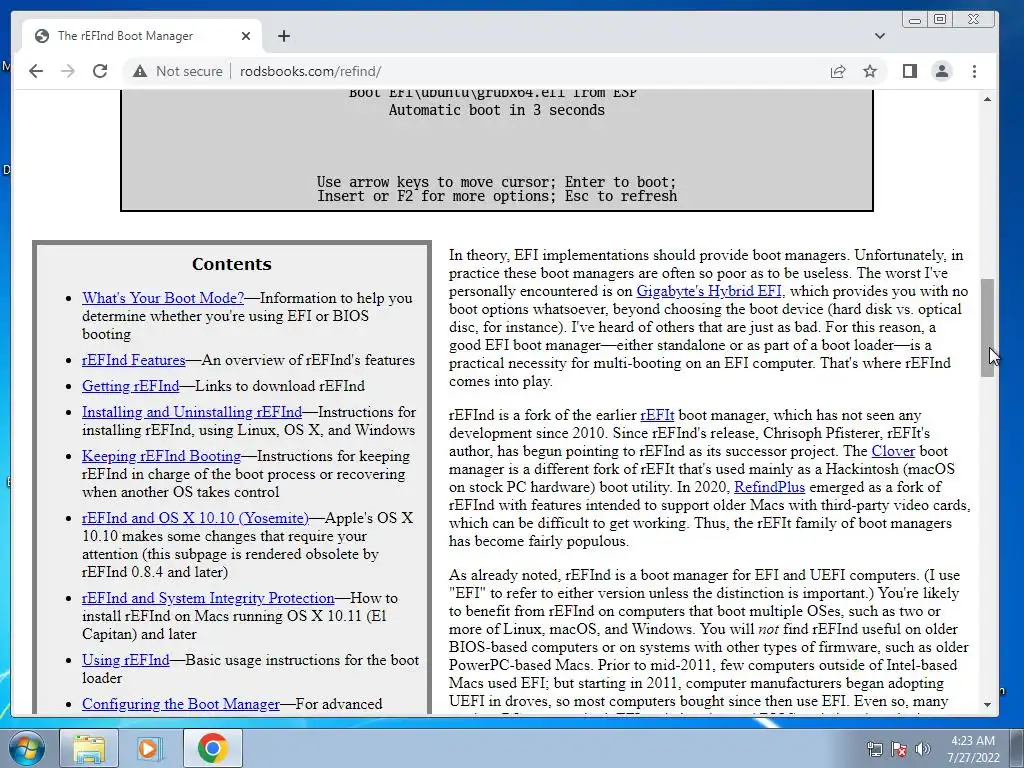The height and width of the screenshot is (768, 1024).
Task: Follow the Using rEFInd link
Action: (x=125, y=660)
